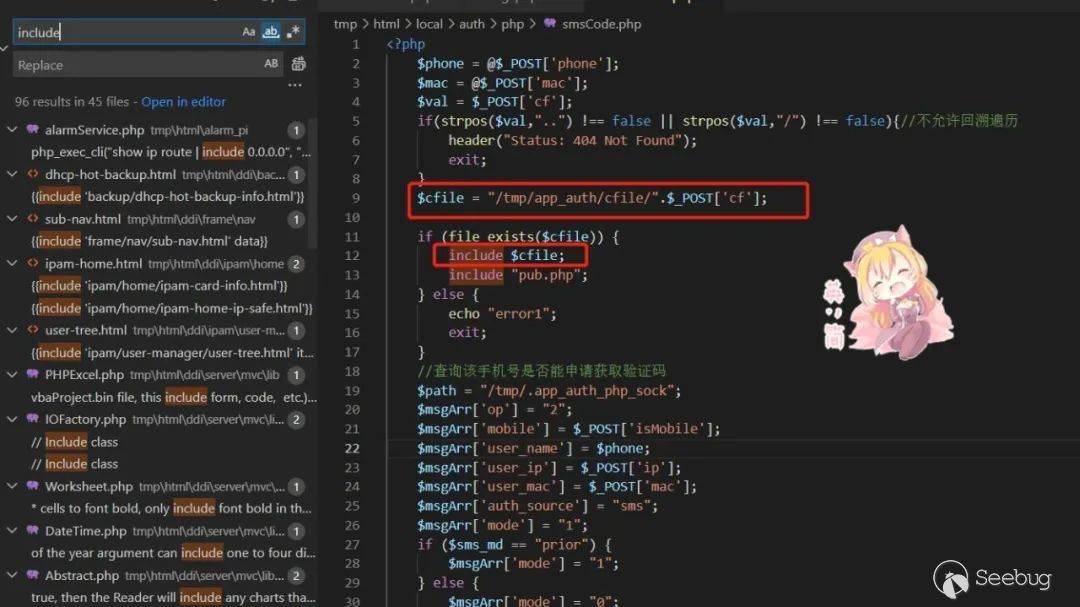Select 'cells to font bold' match line

(172, 508)
